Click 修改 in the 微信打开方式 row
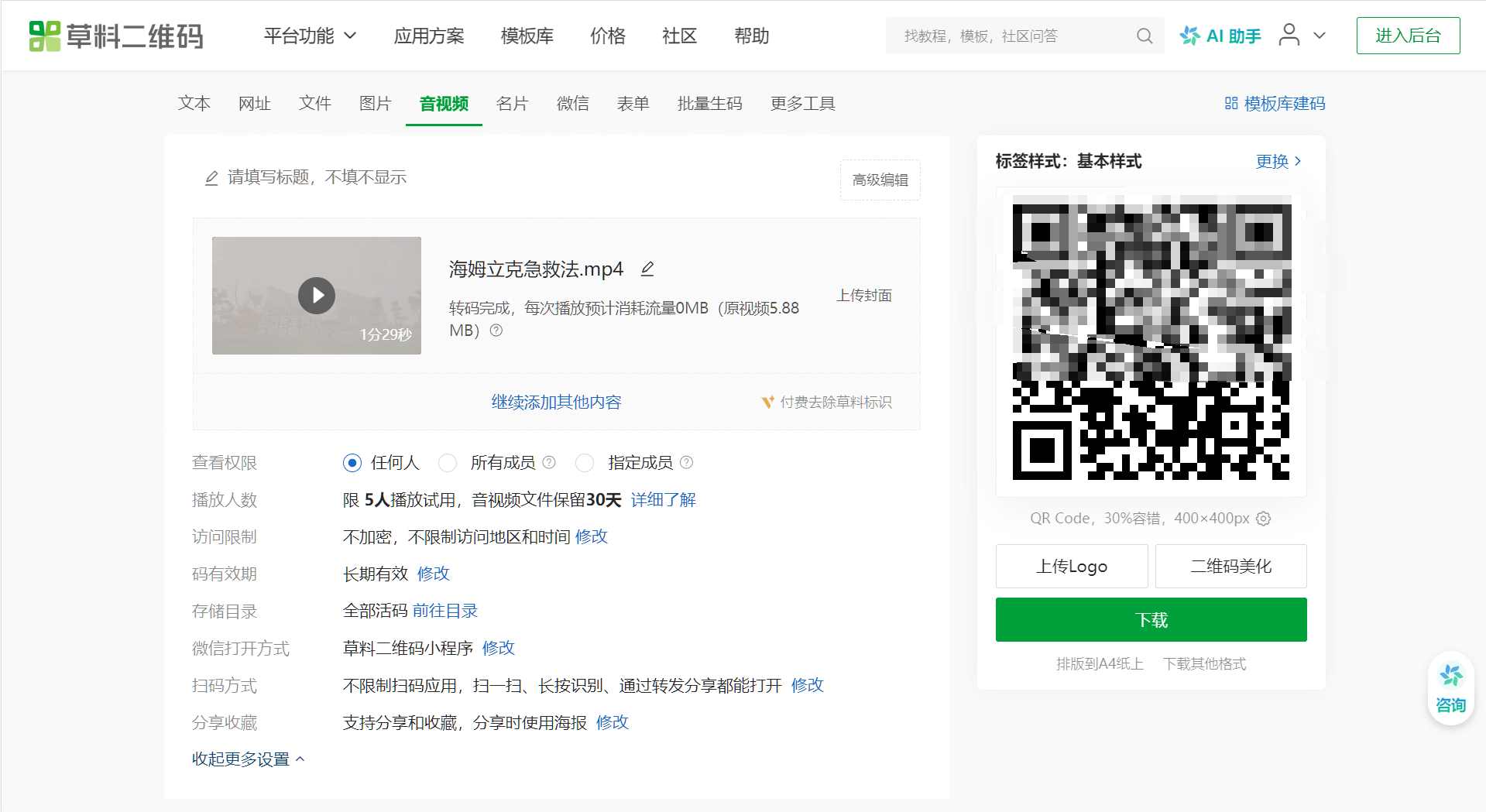Image resolution: width=1486 pixels, height=812 pixels. click(499, 649)
